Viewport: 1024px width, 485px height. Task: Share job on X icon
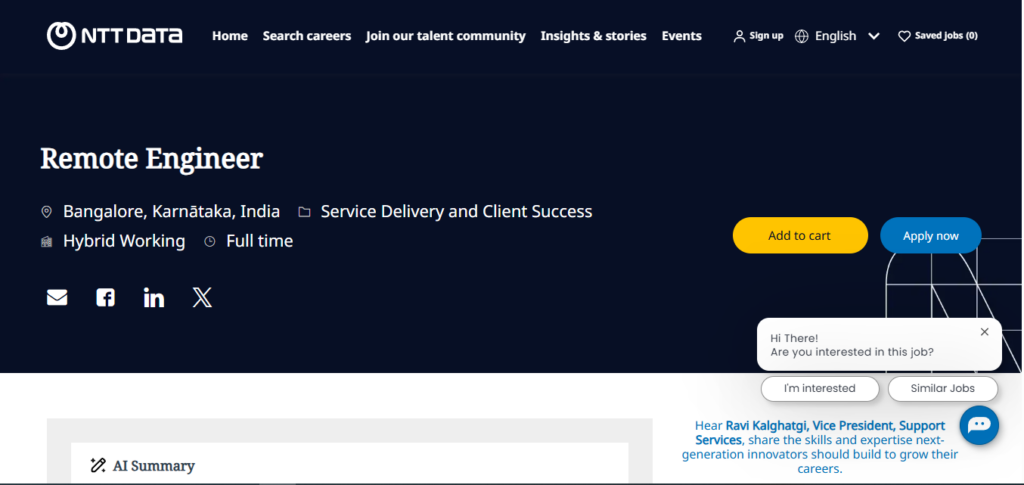202,298
